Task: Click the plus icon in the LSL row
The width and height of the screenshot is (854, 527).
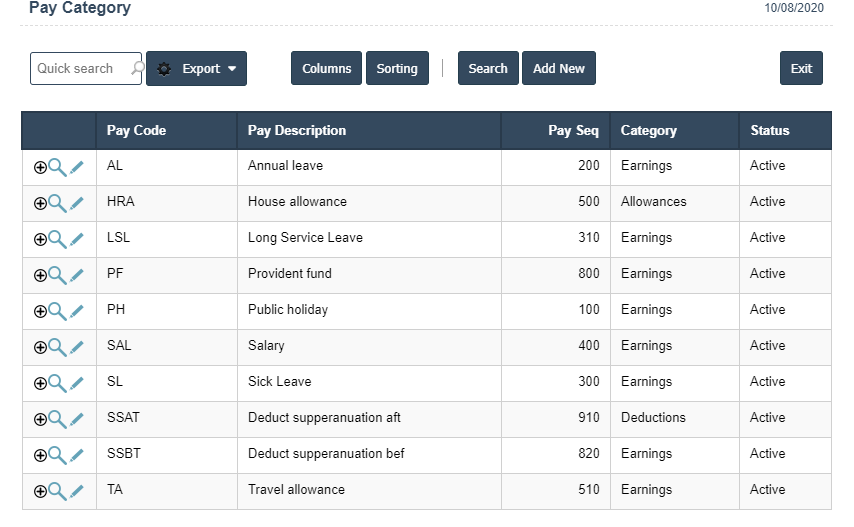Action: pos(40,240)
